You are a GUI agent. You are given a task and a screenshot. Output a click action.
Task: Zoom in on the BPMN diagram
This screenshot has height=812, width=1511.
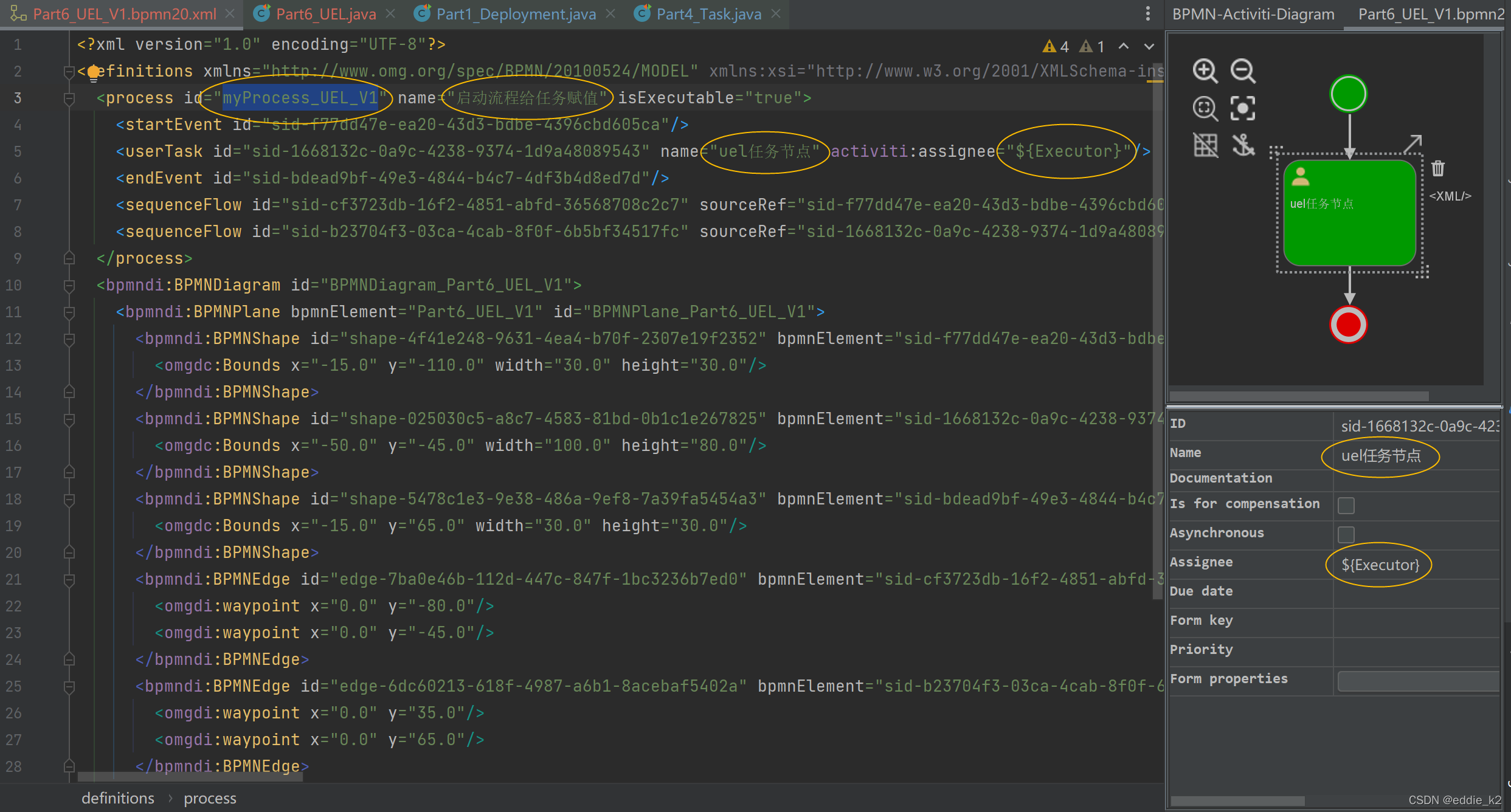(x=1205, y=71)
